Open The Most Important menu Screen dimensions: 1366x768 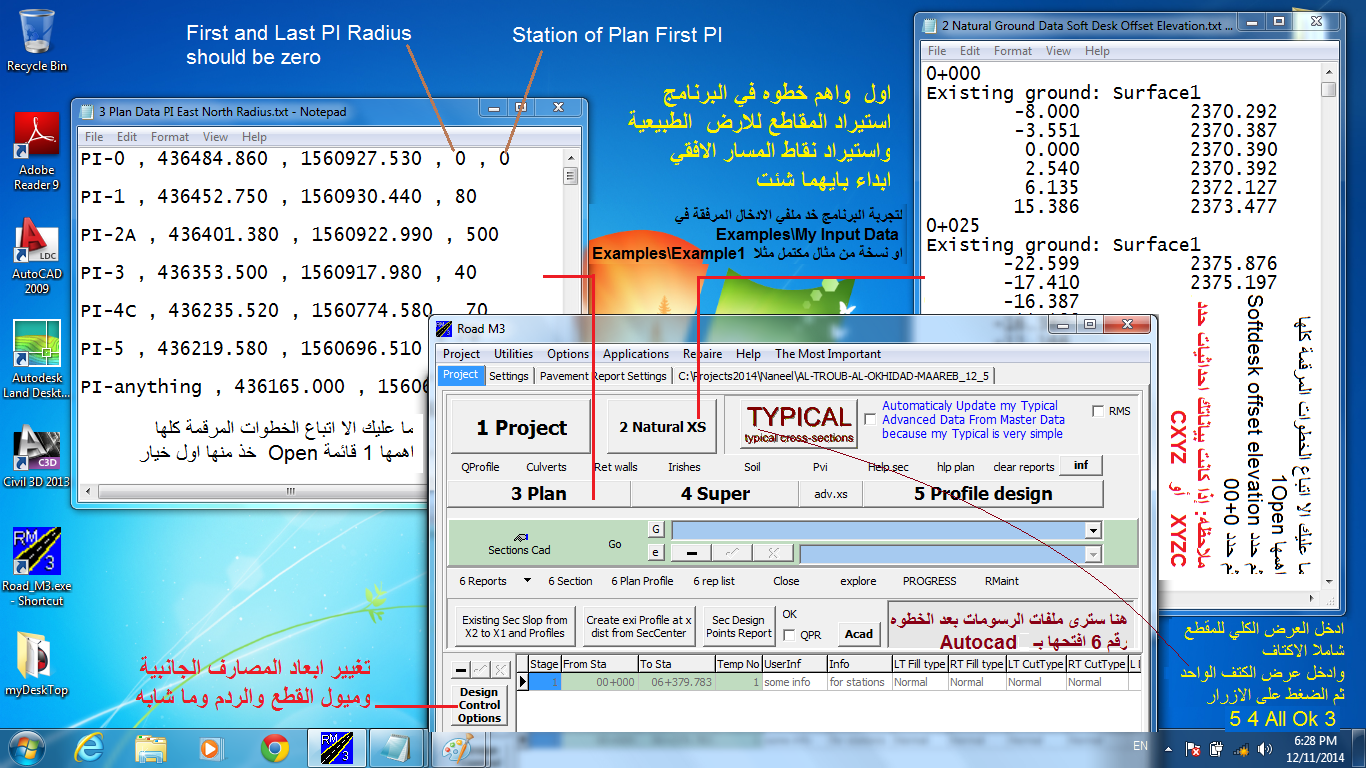point(828,353)
